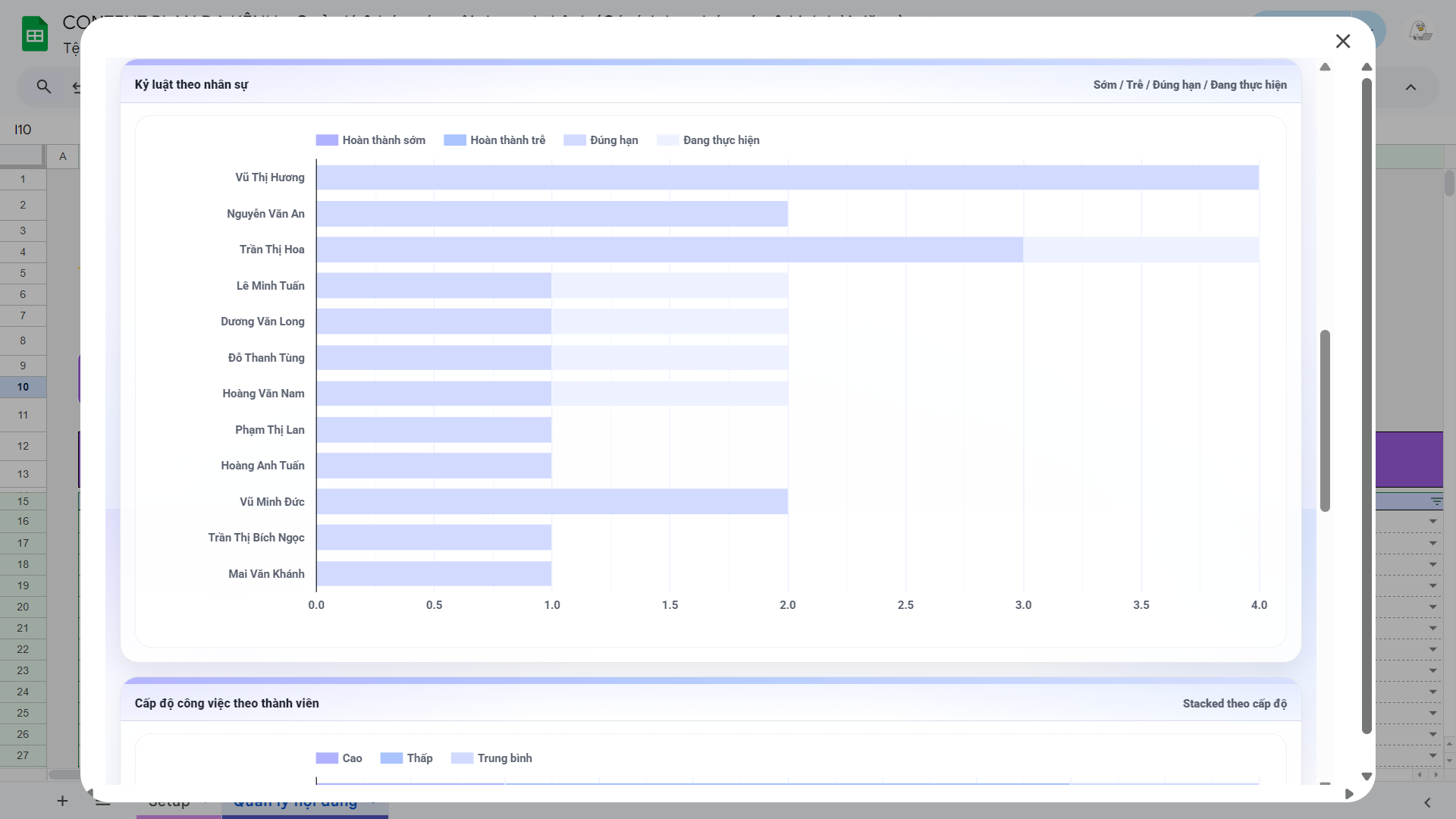
Task: Open dropdown arrow in row 20
Action: pos(1432,607)
